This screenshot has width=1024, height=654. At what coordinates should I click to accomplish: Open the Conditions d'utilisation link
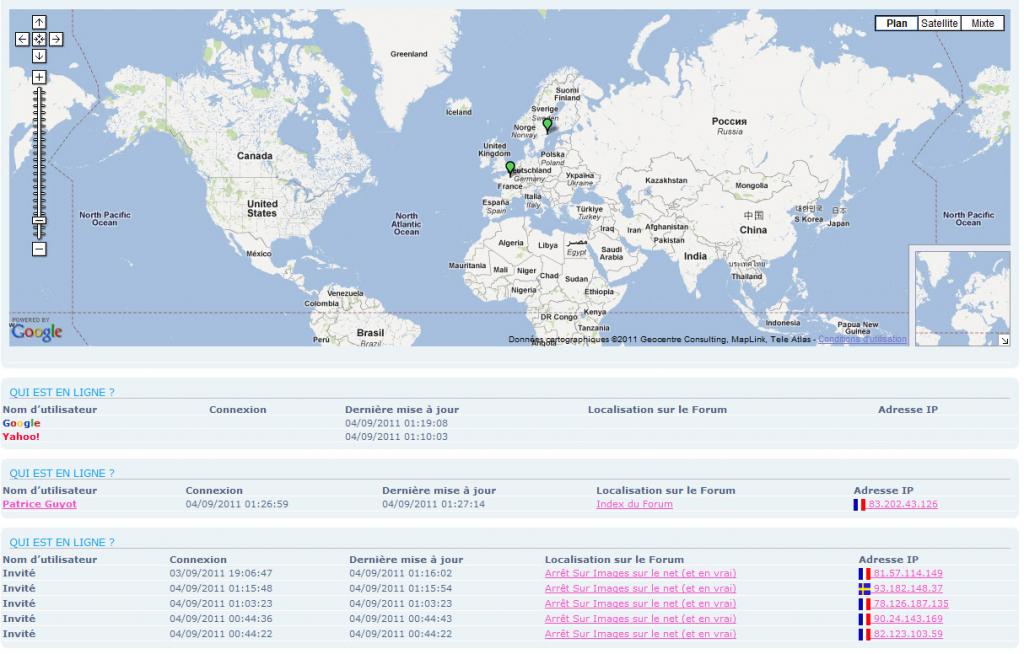pyautogui.click(x=862, y=339)
